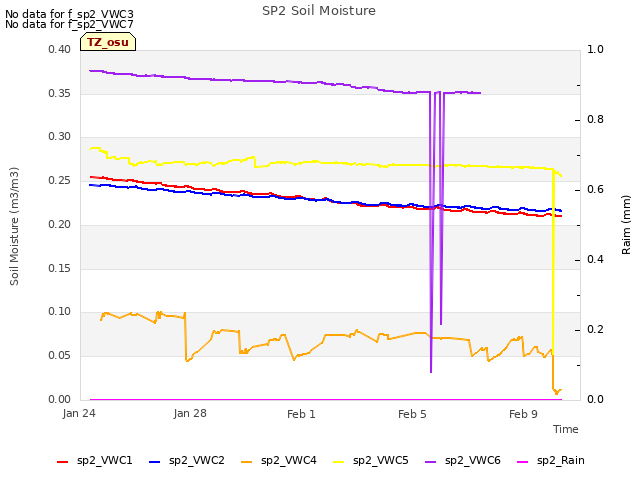Click the sp2_VWC1 red legend swatch
The image size is (640, 480).
62,462
